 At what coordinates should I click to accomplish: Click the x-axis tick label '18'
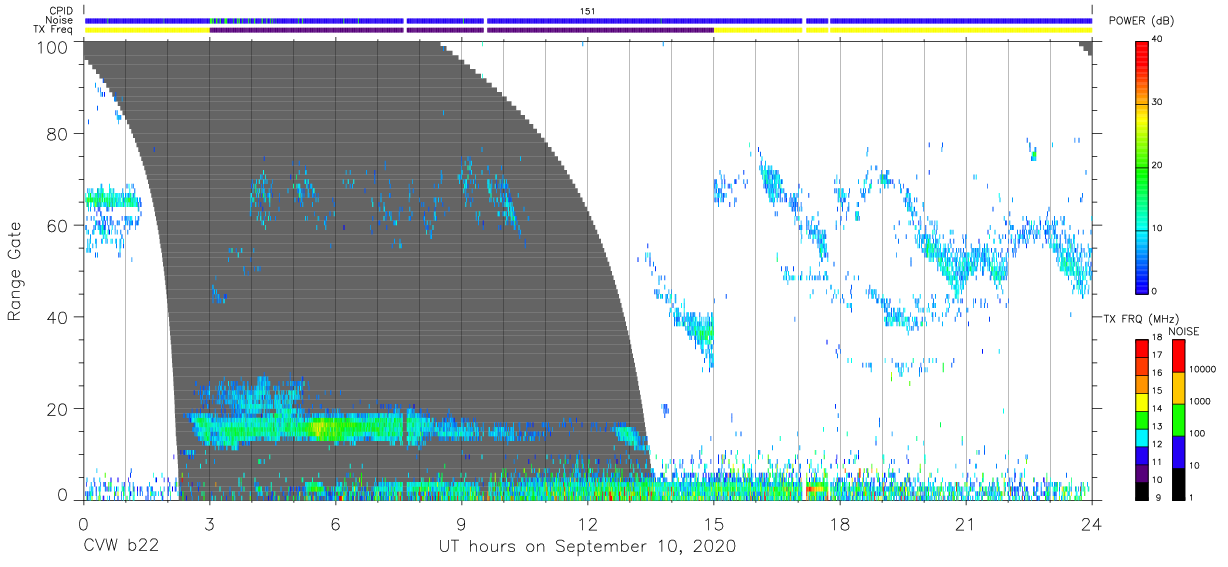click(x=839, y=524)
